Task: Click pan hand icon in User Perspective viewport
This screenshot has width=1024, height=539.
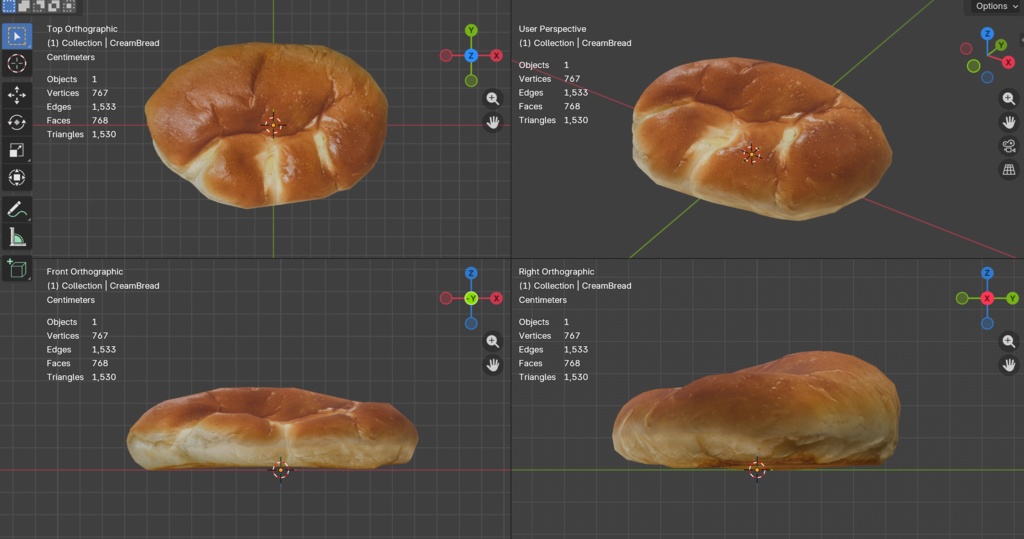Action: click(x=1009, y=122)
